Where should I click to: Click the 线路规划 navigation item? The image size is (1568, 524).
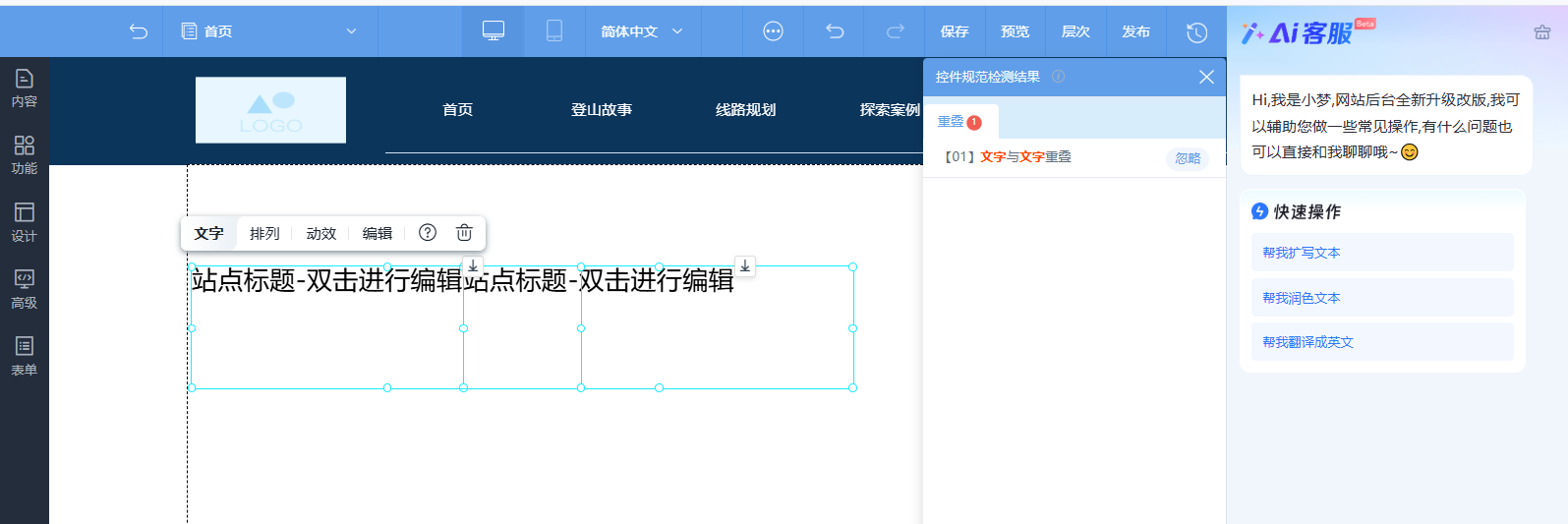pos(746,110)
